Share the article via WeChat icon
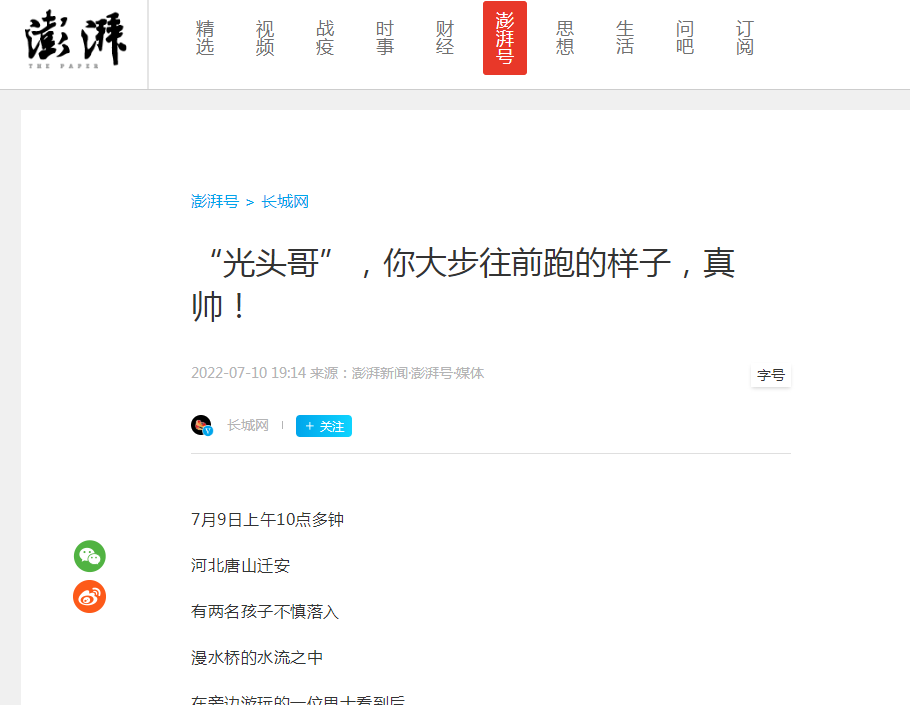This screenshot has width=910, height=705. [89, 557]
